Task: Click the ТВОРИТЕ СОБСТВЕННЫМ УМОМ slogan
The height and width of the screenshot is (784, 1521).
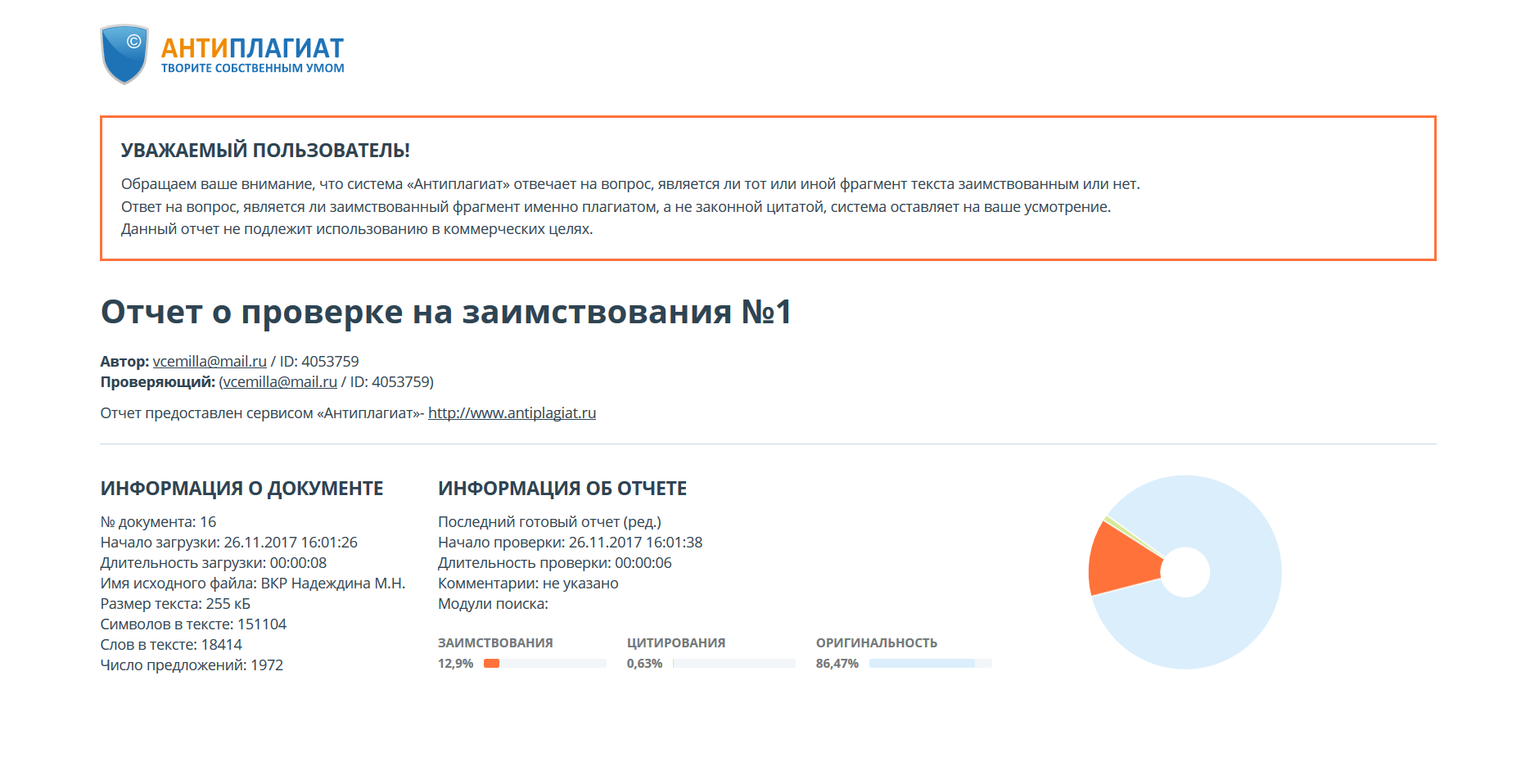Action: tap(252, 69)
